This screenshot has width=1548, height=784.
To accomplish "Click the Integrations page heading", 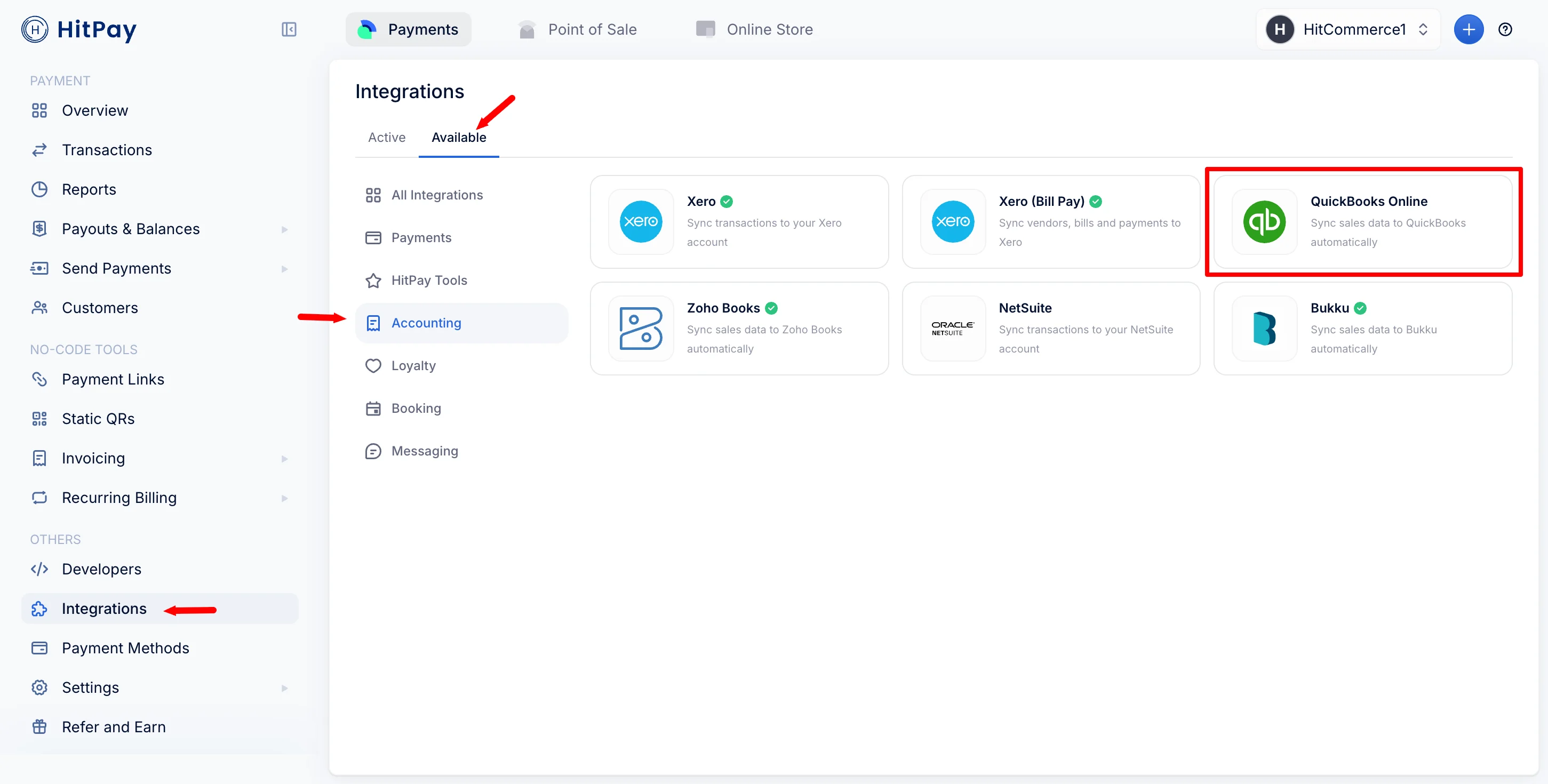I will 409,91.
